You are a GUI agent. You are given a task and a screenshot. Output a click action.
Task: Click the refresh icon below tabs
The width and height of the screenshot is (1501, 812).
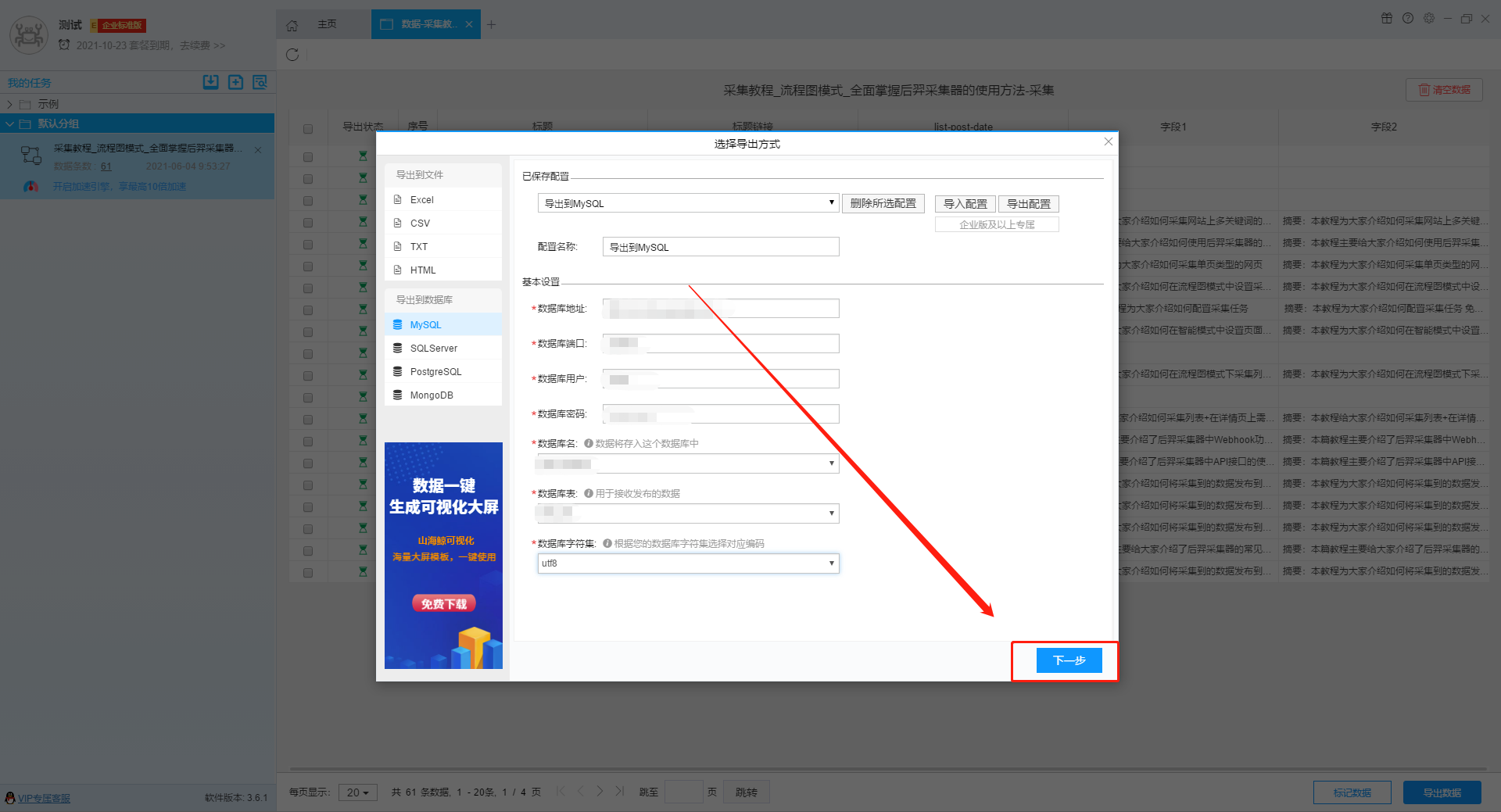coord(292,55)
